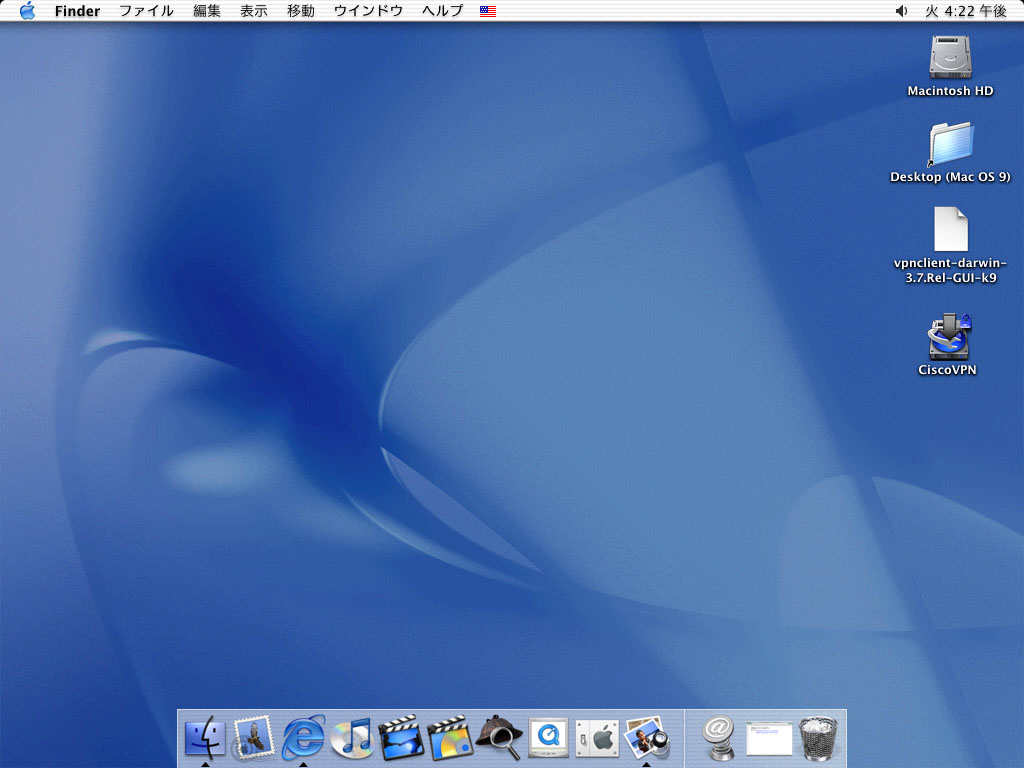Click the volume speaker icon
Viewport: 1024px width, 768px height.
click(901, 11)
